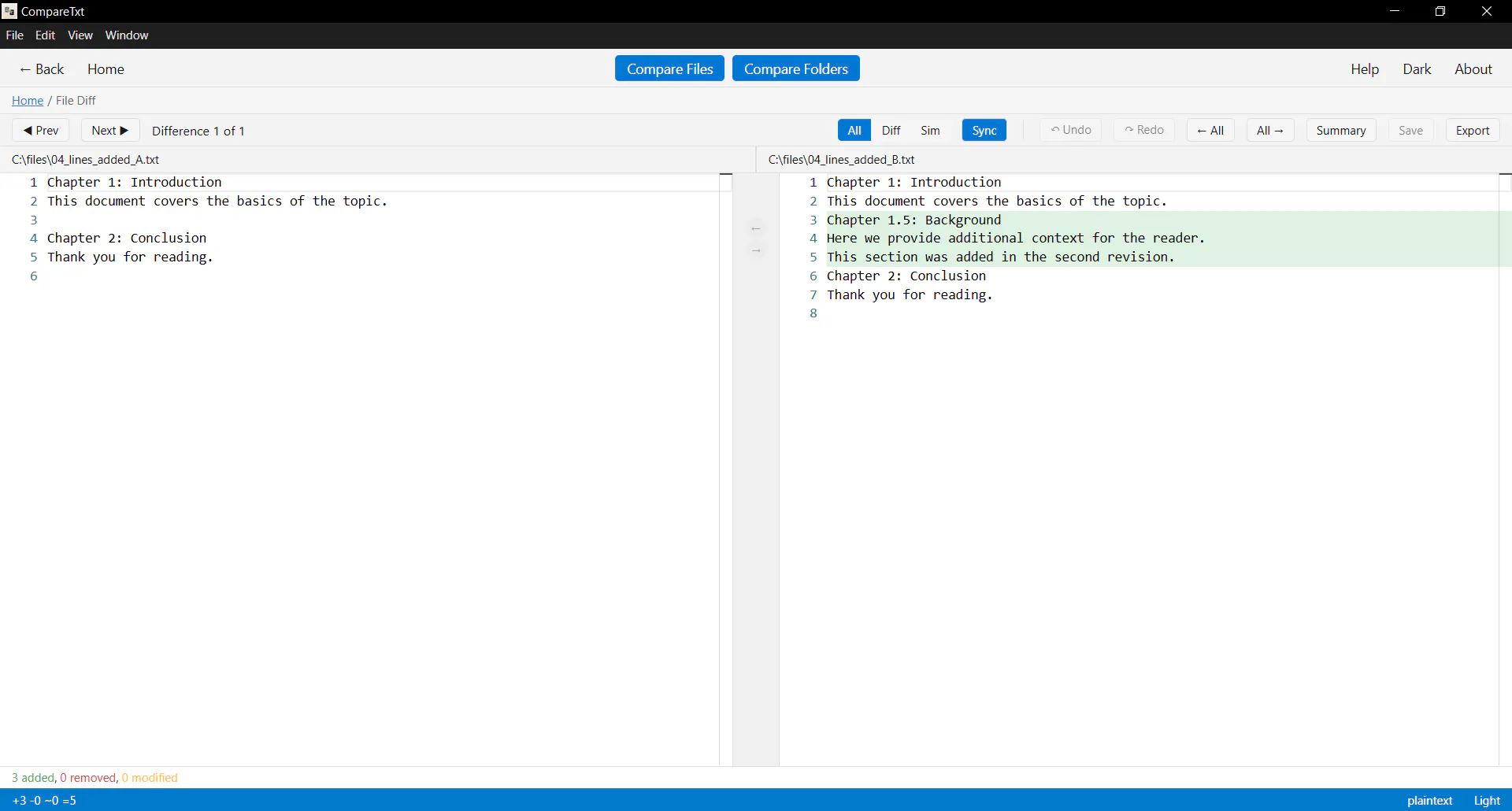The image size is (1512, 811).
Task: Click left pane line number 3
Action: pos(34,220)
